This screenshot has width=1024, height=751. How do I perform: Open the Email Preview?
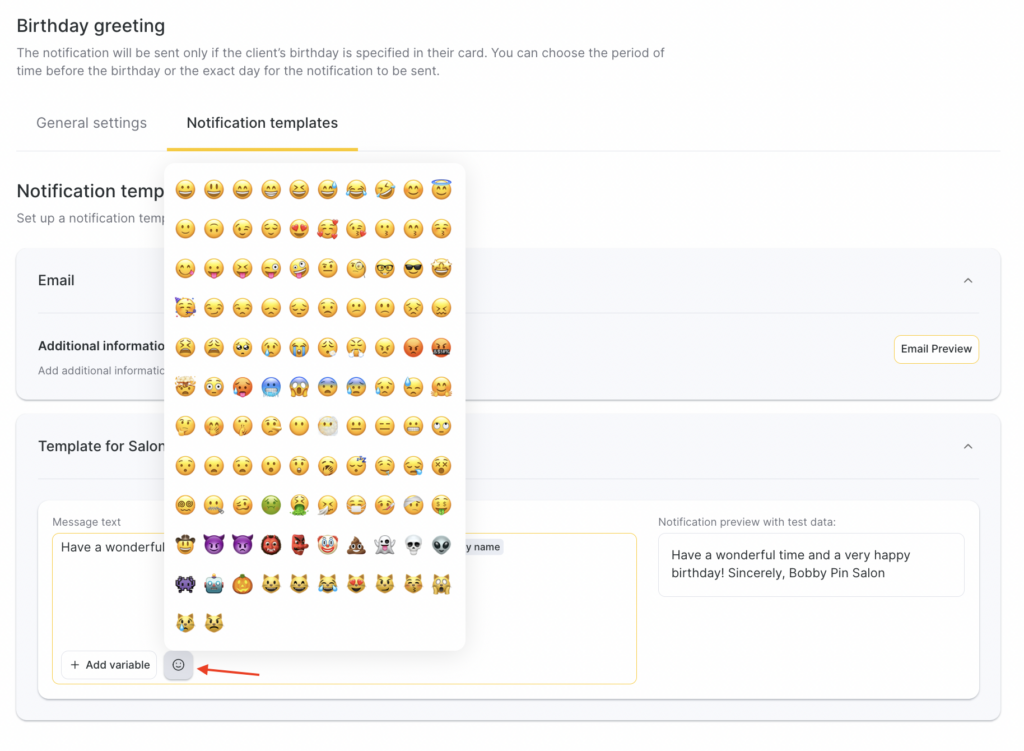tap(936, 349)
